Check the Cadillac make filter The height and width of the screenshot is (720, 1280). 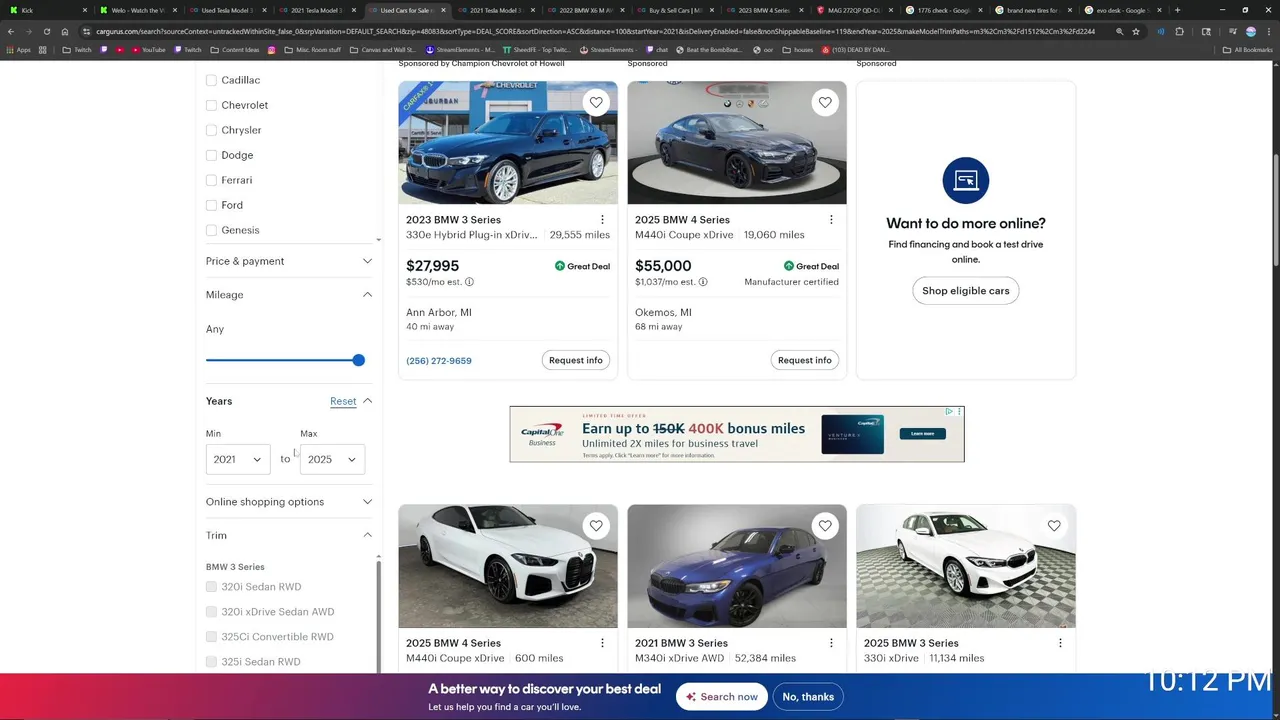[211, 80]
